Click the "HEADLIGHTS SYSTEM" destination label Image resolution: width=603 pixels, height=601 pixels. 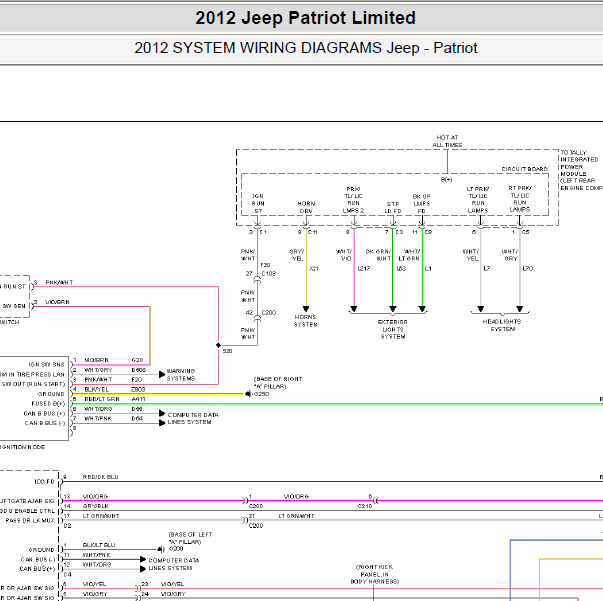(502, 325)
